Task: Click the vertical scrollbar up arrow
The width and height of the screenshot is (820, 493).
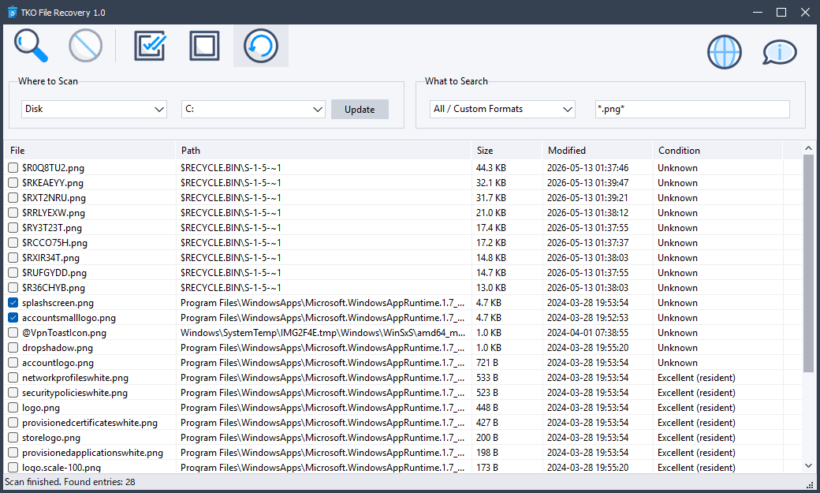Action: coord(808,148)
